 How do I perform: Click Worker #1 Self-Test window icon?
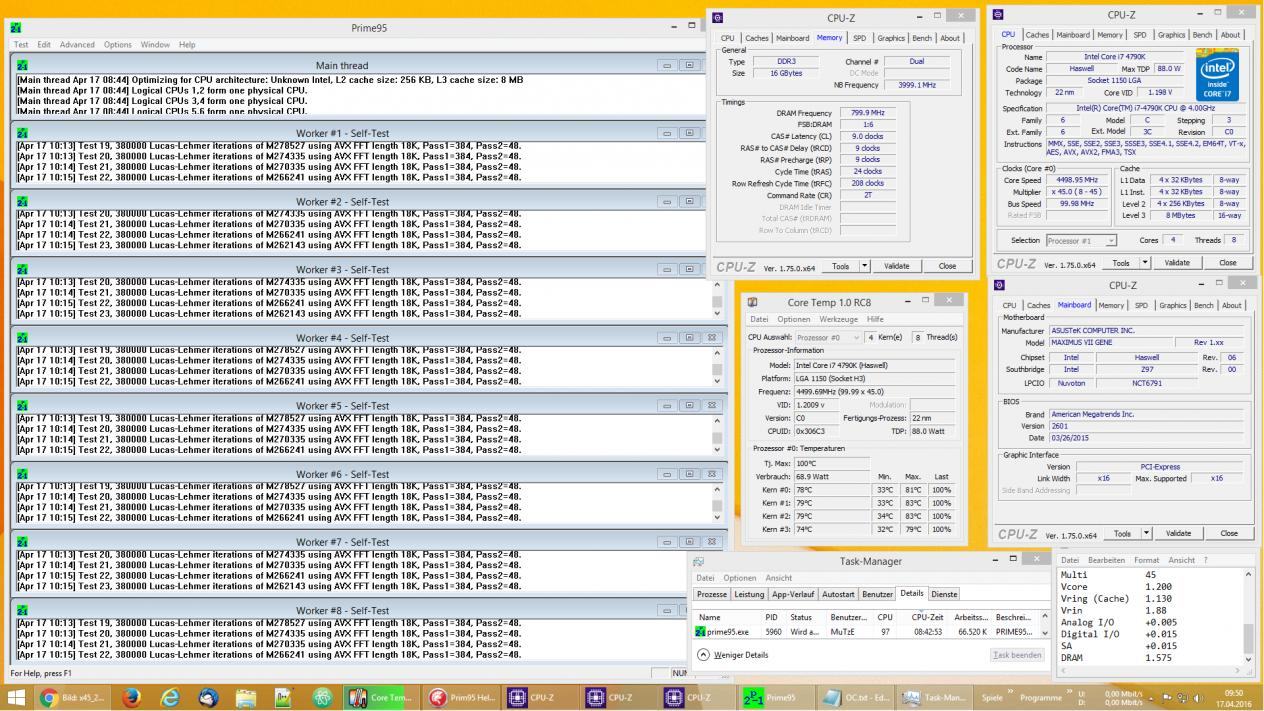coord(22,133)
